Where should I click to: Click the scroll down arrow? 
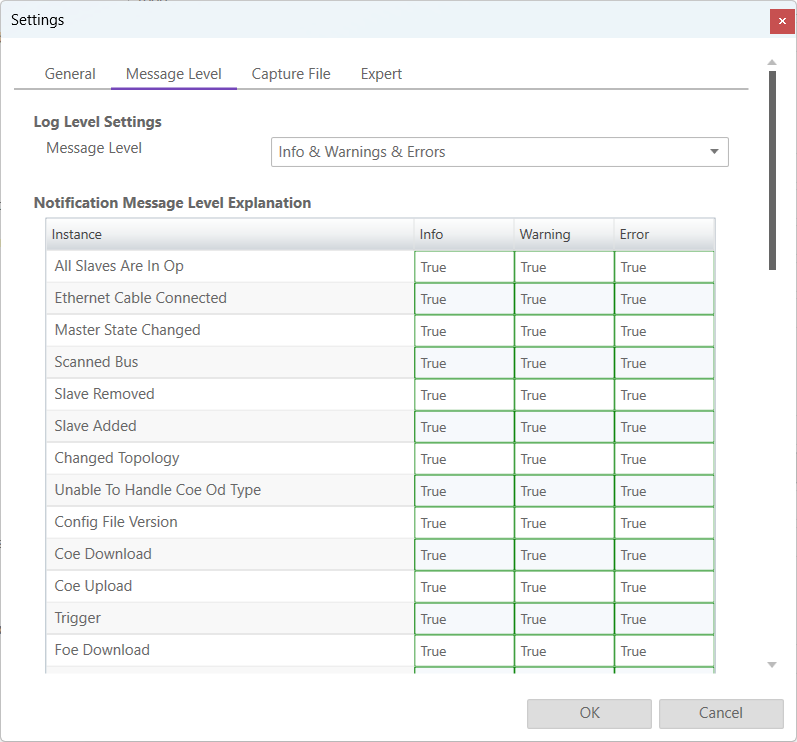[772, 665]
